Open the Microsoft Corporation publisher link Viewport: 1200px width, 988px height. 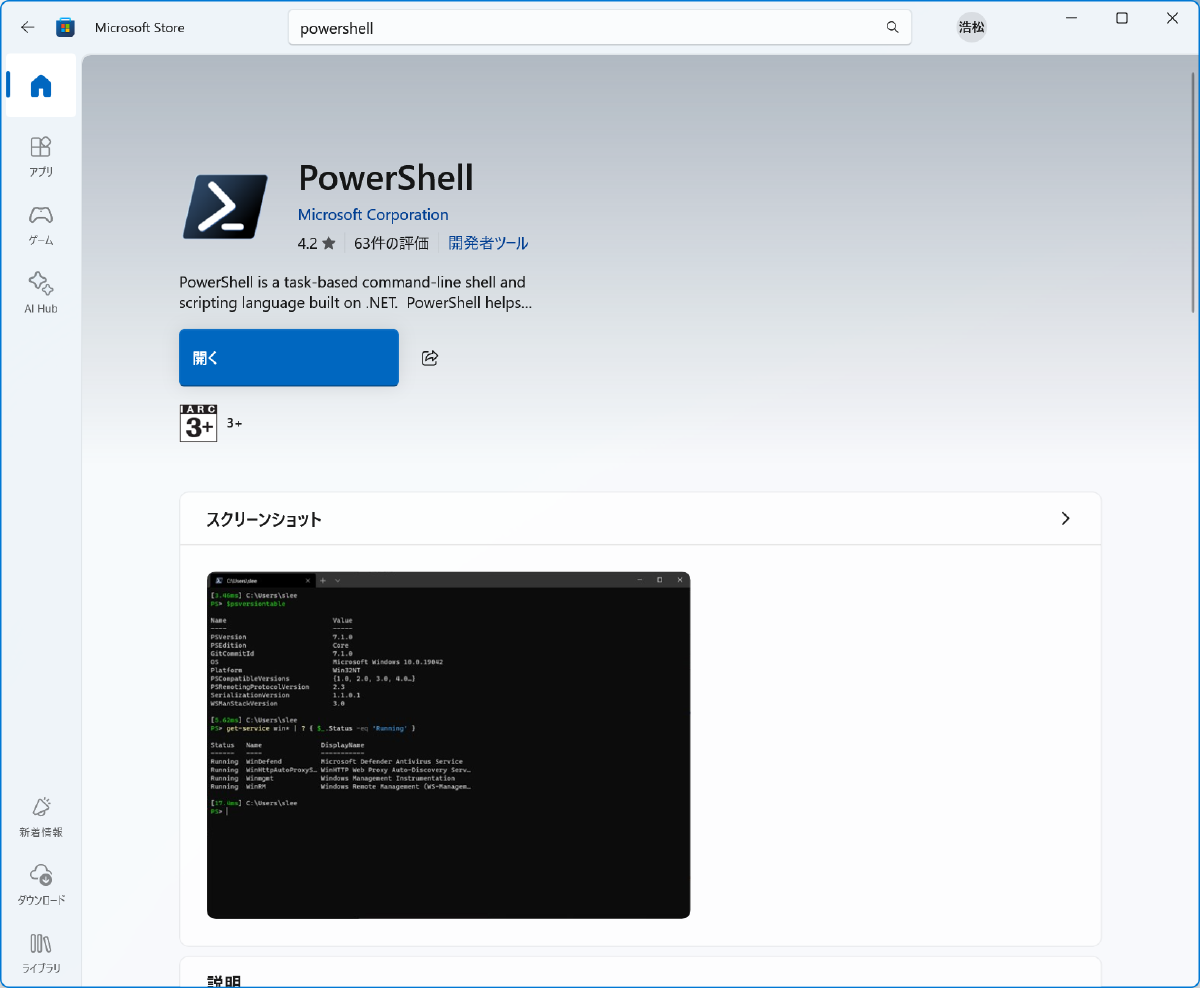click(x=373, y=214)
